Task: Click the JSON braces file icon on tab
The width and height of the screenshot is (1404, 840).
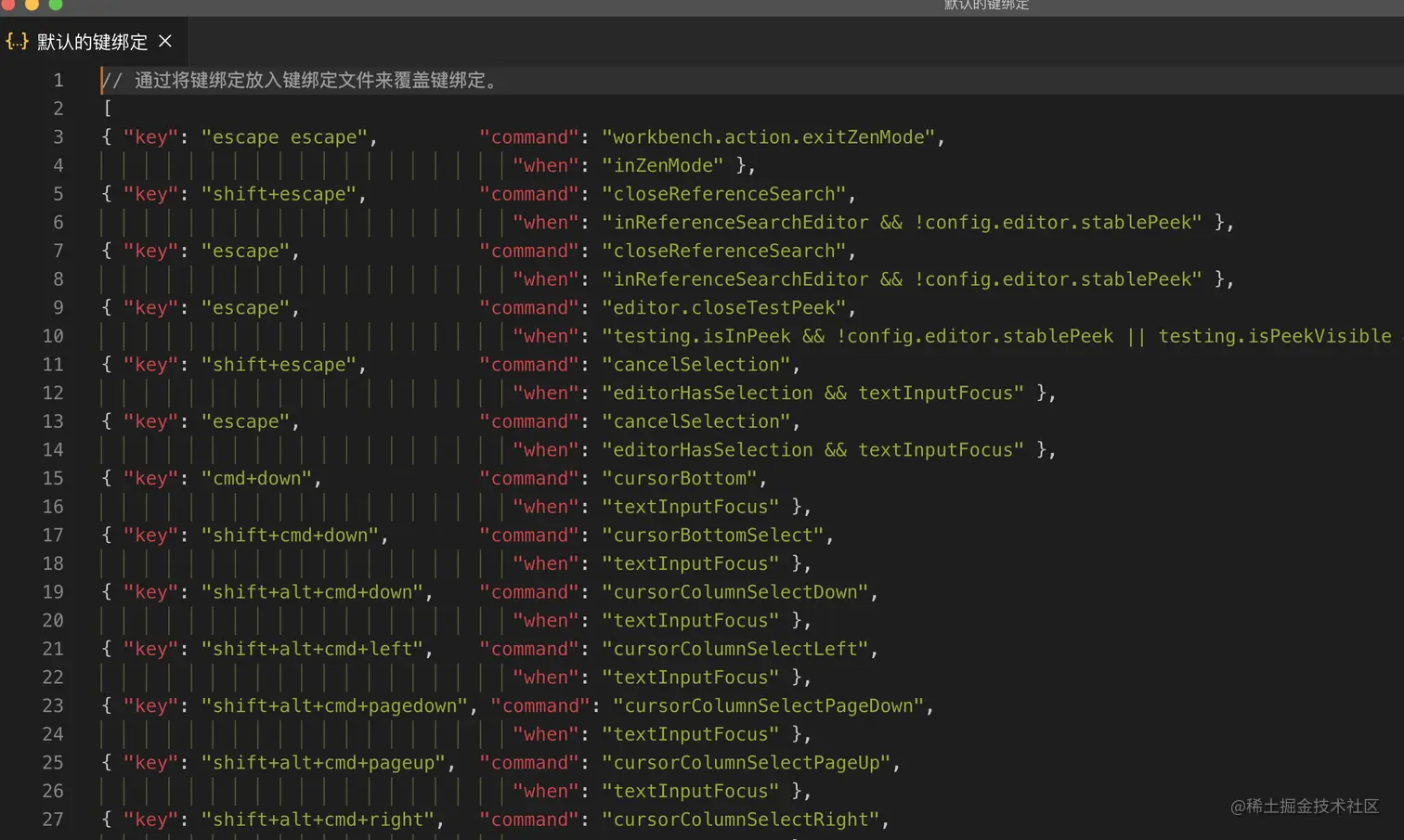Action: [x=17, y=41]
